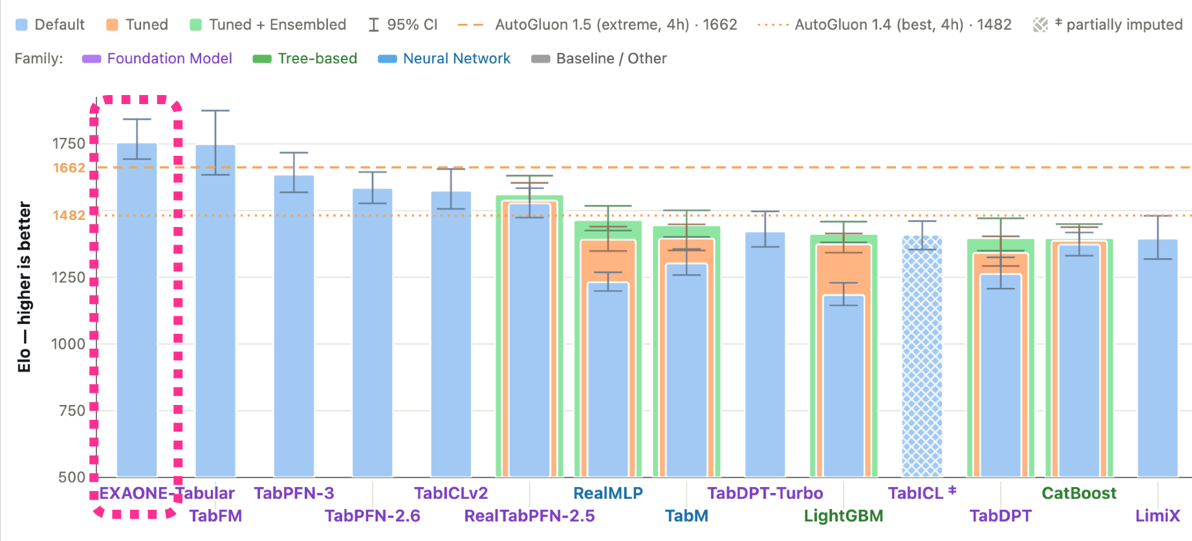Click the LimiX blue bar
1192x541 pixels.
coord(1158,359)
